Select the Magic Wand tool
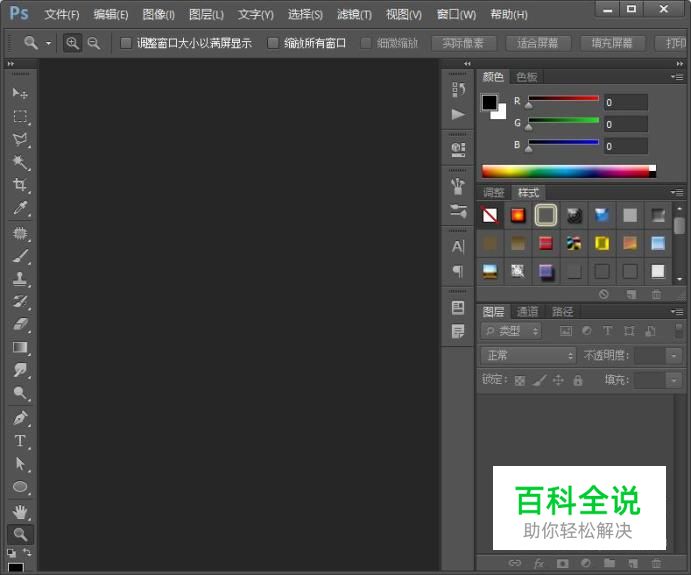This screenshot has height=575, width=691. [x=20, y=162]
